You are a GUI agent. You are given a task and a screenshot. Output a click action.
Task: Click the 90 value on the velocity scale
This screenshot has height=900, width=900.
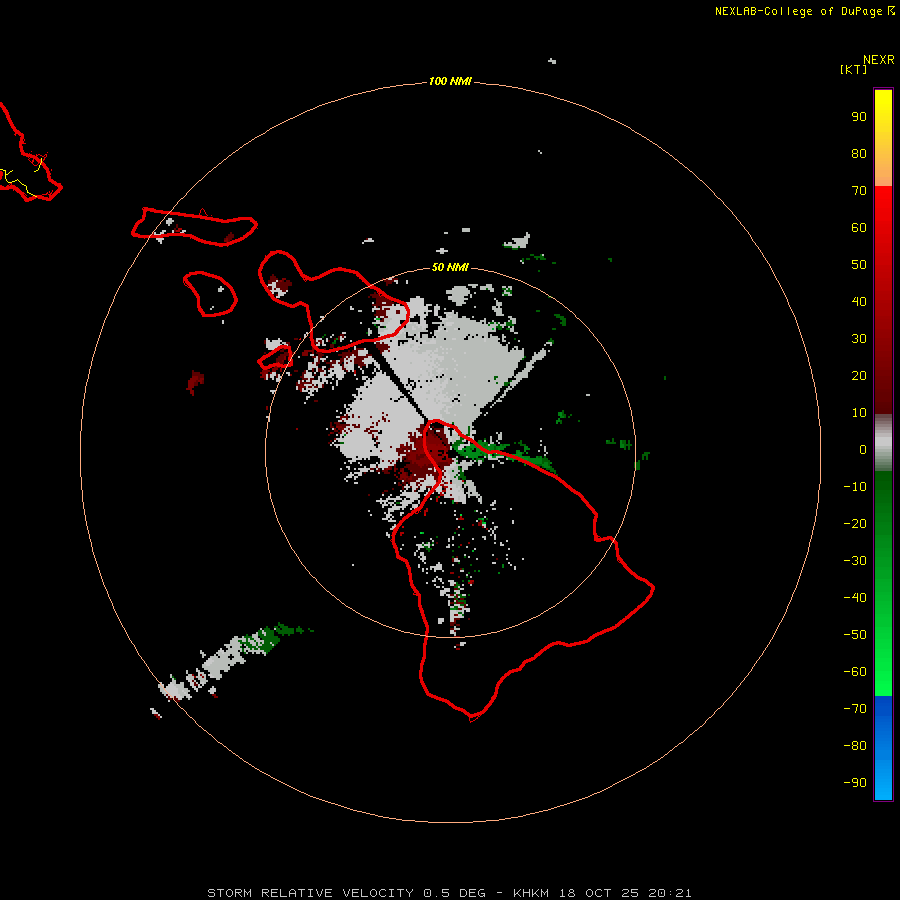coord(859,117)
